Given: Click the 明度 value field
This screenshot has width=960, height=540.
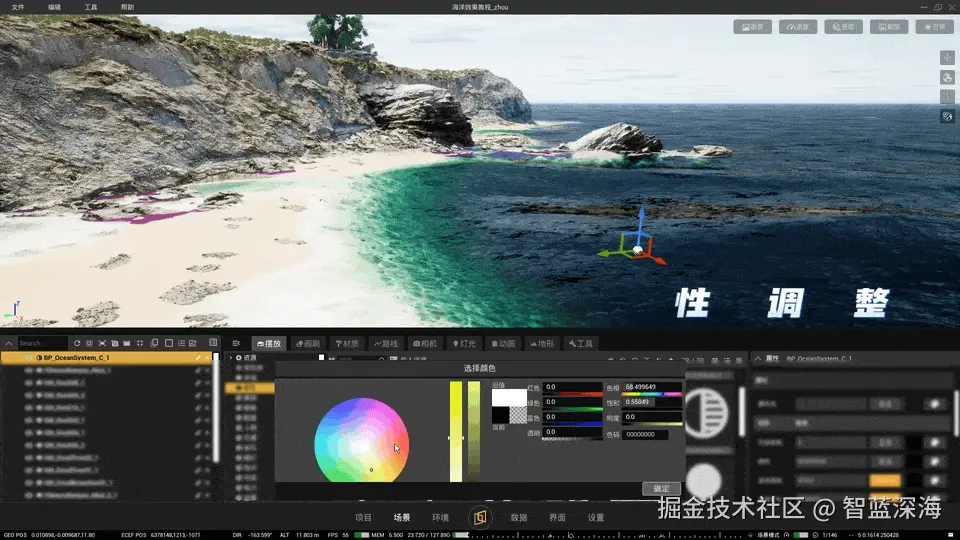Looking at the screenshot, I should tap(652, 417).
